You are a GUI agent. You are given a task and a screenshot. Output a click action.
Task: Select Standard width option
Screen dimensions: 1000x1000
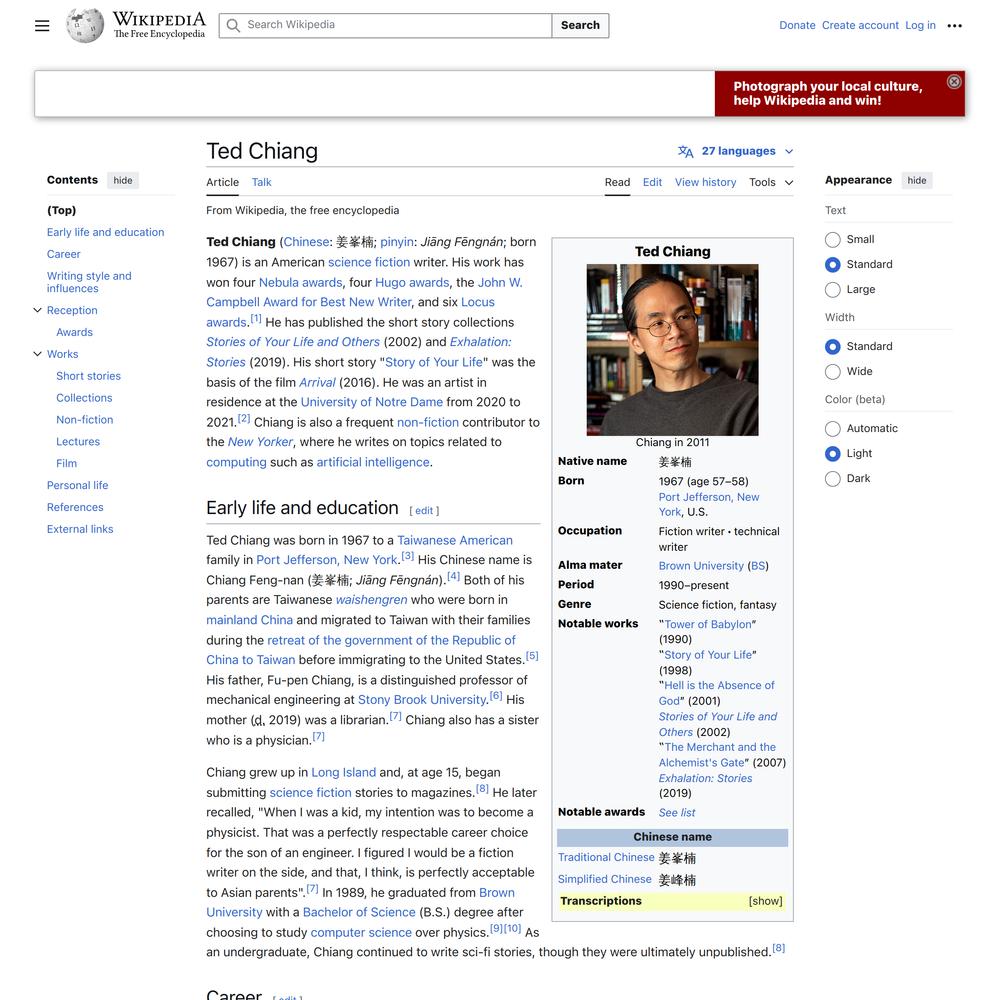coord(832,346)
